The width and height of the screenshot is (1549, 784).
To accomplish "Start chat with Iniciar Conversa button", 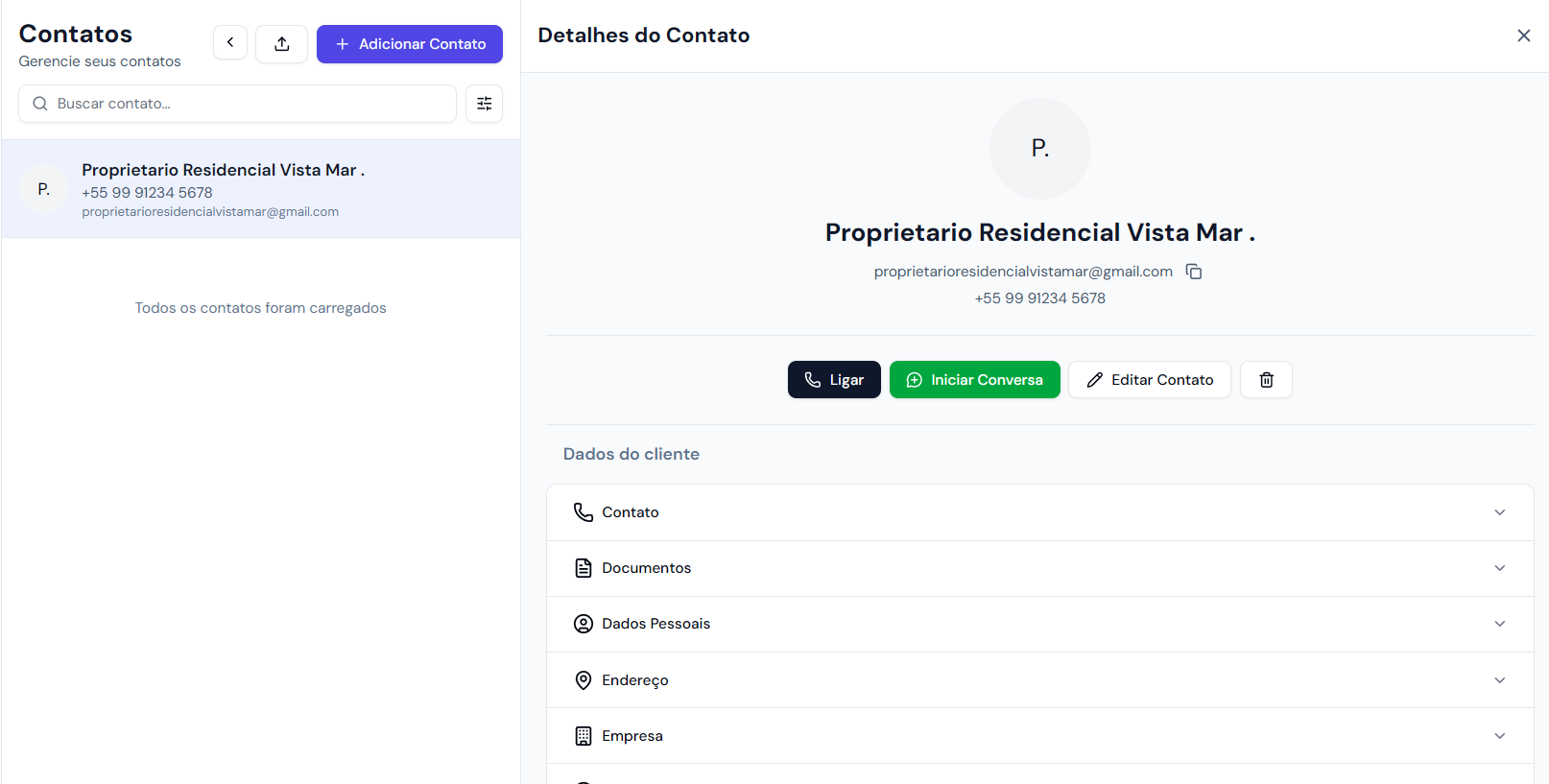I will pos(974,380).
